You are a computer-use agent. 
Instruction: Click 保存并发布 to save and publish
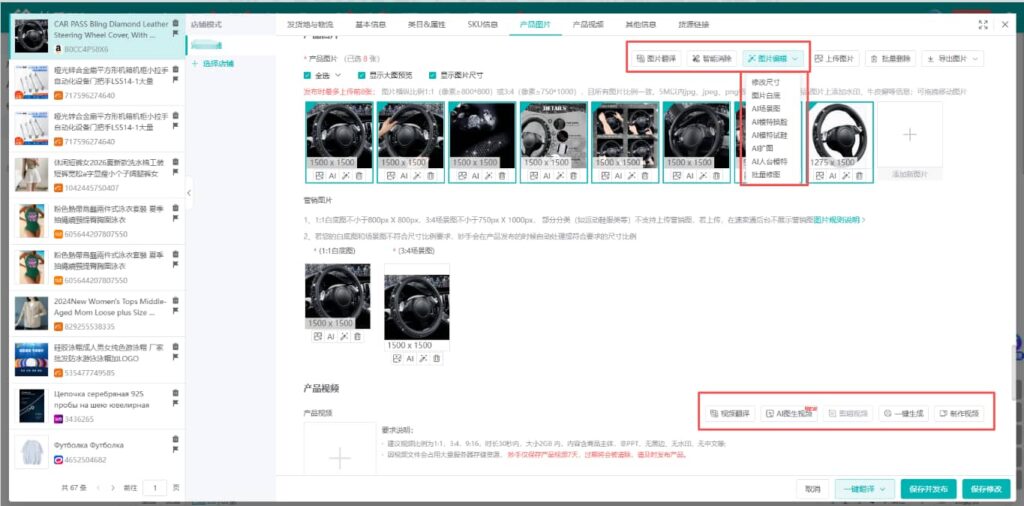[928, 488]
